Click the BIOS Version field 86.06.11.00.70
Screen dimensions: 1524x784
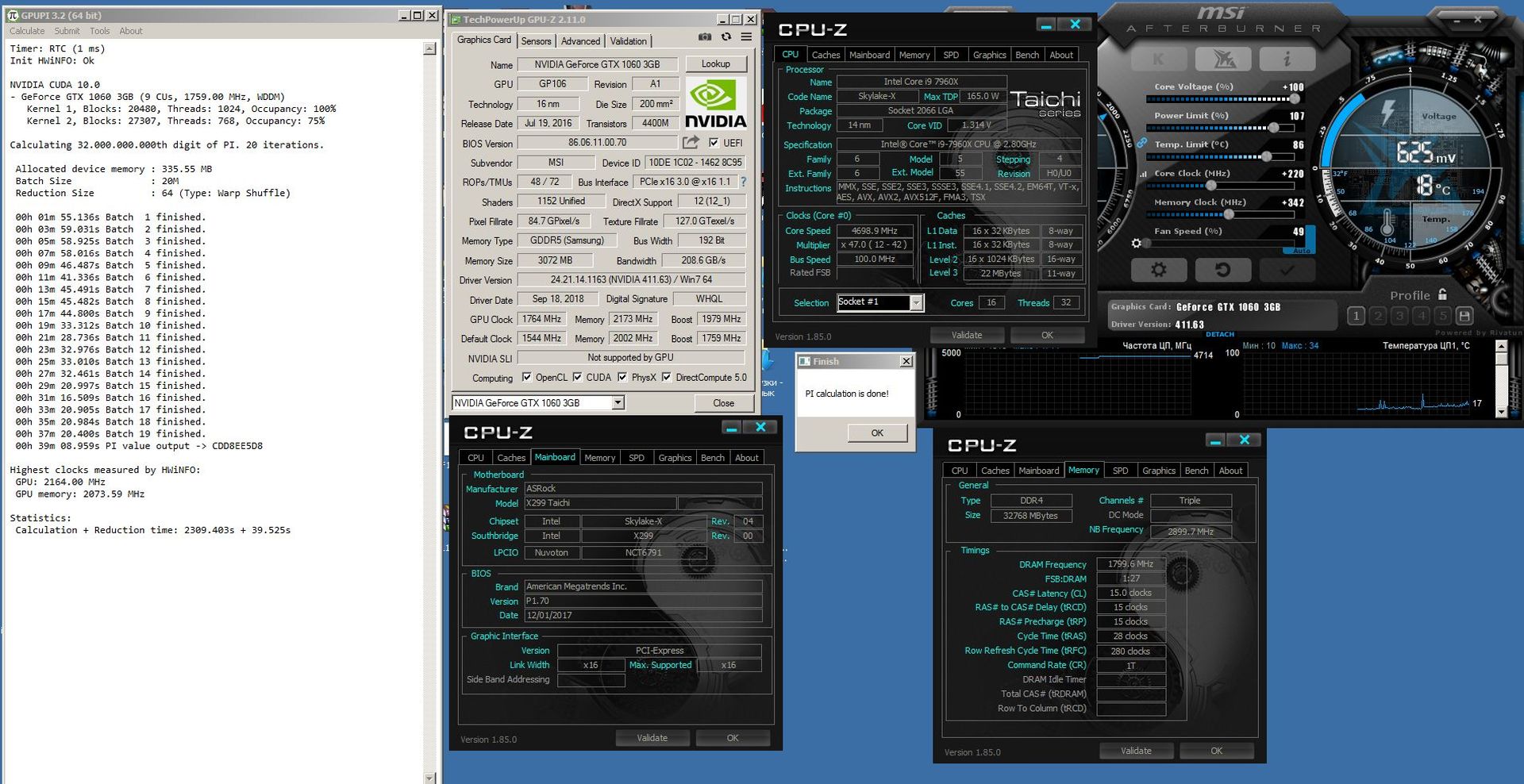point(597,143)
